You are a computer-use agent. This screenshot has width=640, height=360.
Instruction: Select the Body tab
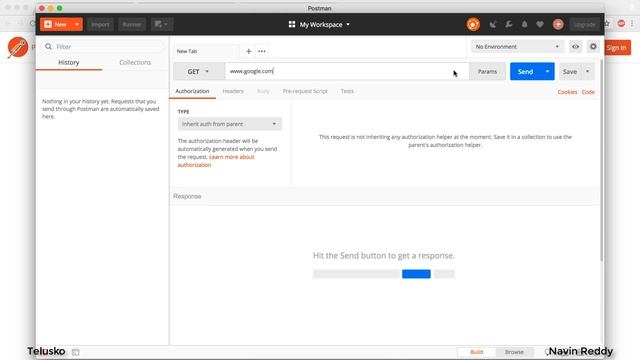click(263, 91)
